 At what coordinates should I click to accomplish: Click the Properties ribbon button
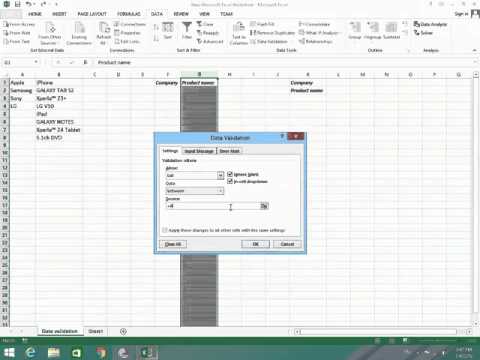coord(127,33)
